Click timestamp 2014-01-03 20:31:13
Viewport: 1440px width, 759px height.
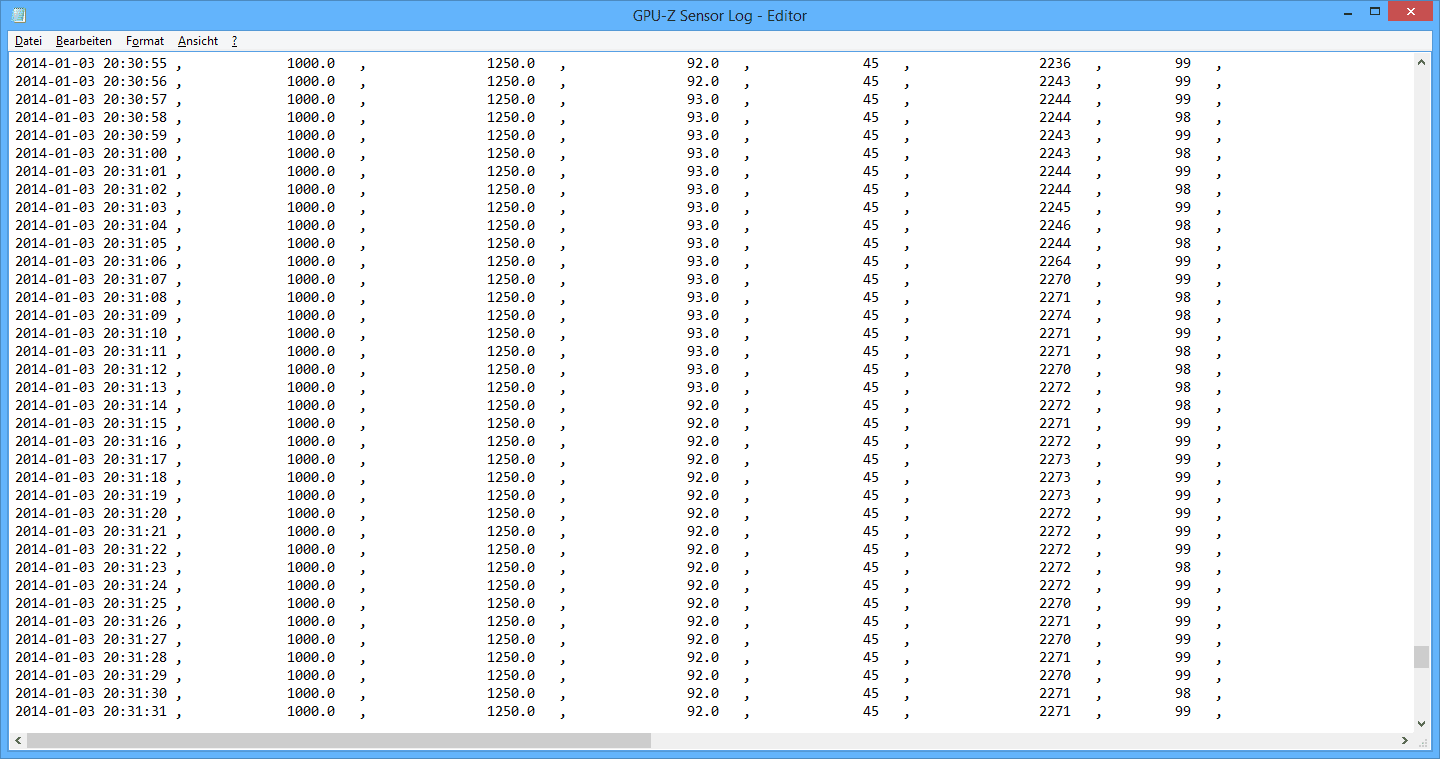coord(91,387)
